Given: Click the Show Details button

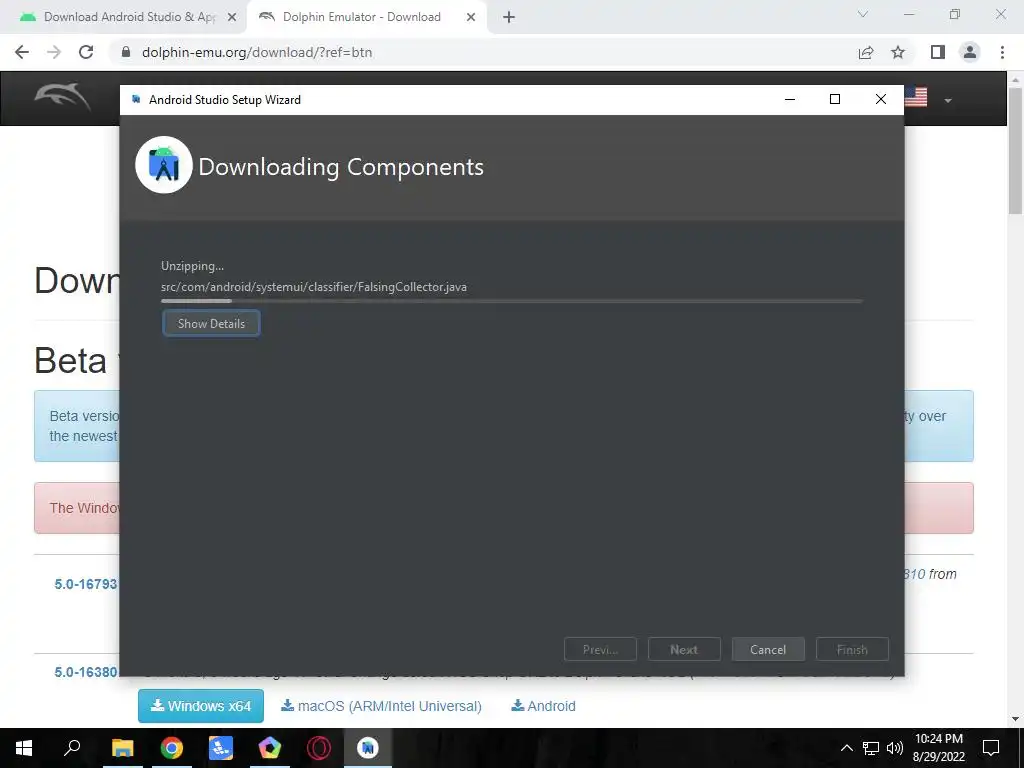Looking at the screenshot, I should click(x=211, y=323).
